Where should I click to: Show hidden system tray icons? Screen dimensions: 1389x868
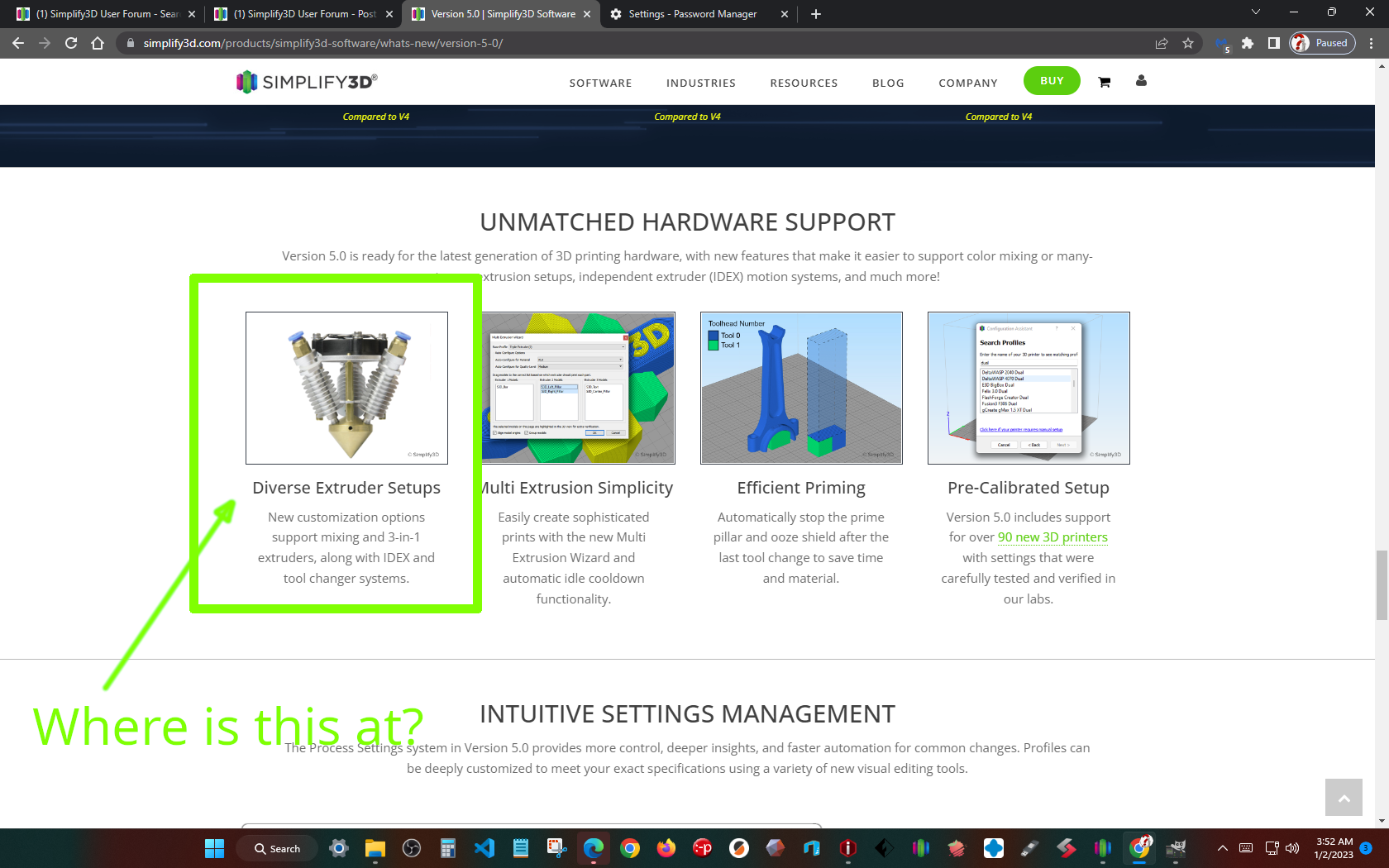click(1222, 848)
